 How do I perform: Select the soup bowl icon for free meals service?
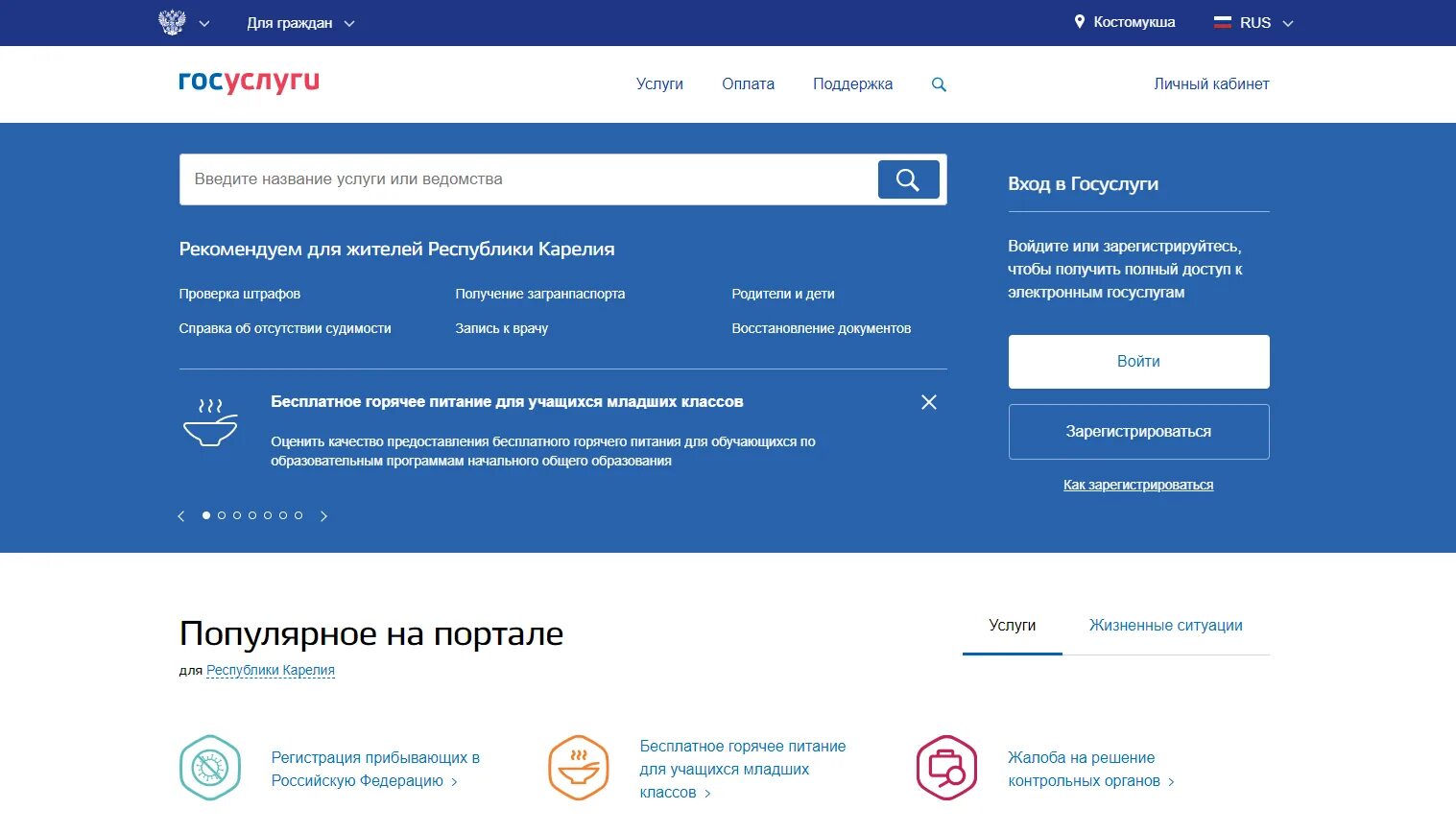(x=578, y=768)
